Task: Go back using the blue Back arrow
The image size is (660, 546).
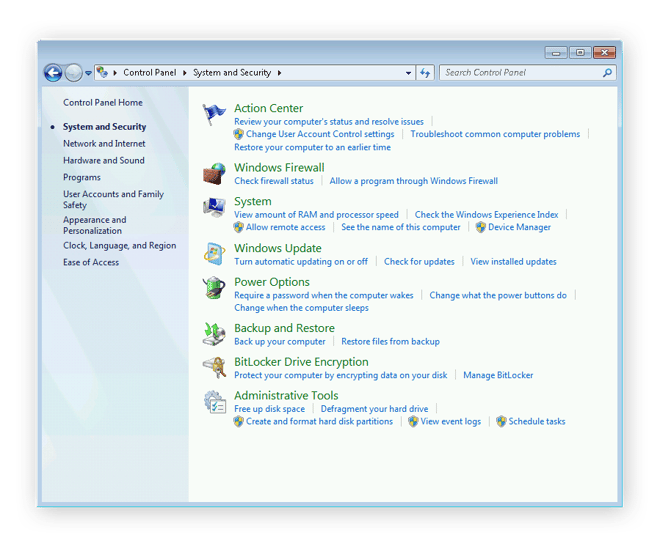Action: pyautogui.click(x=53, y=73)
